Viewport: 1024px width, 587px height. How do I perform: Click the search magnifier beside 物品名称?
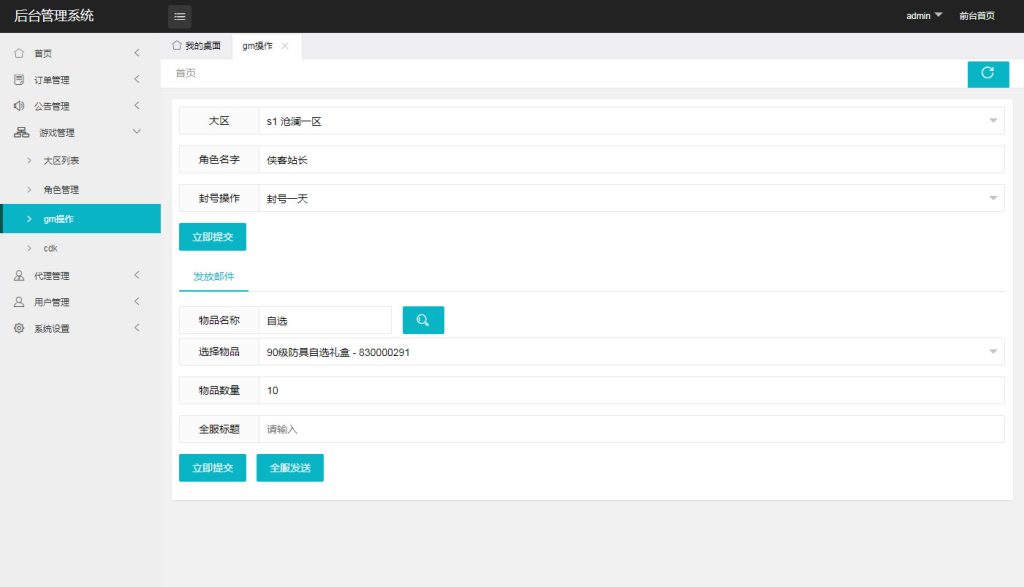click(x=422, y=319)
